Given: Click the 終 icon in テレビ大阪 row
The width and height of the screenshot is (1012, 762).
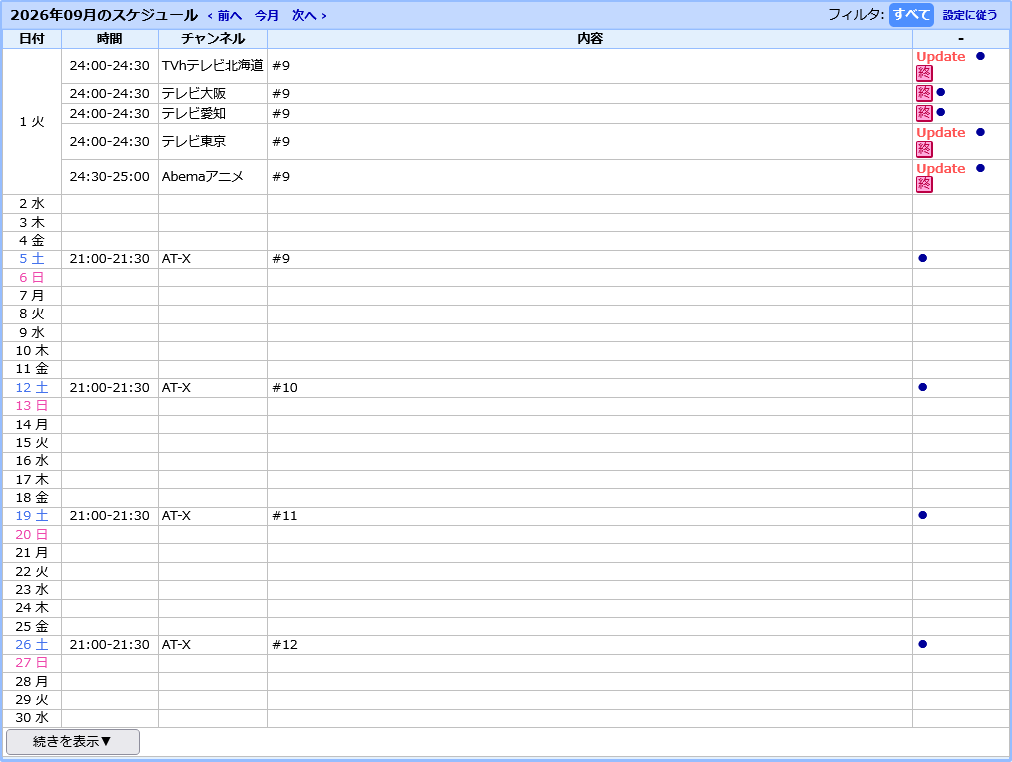Looking at the screenshot, I should pos(924,93).
